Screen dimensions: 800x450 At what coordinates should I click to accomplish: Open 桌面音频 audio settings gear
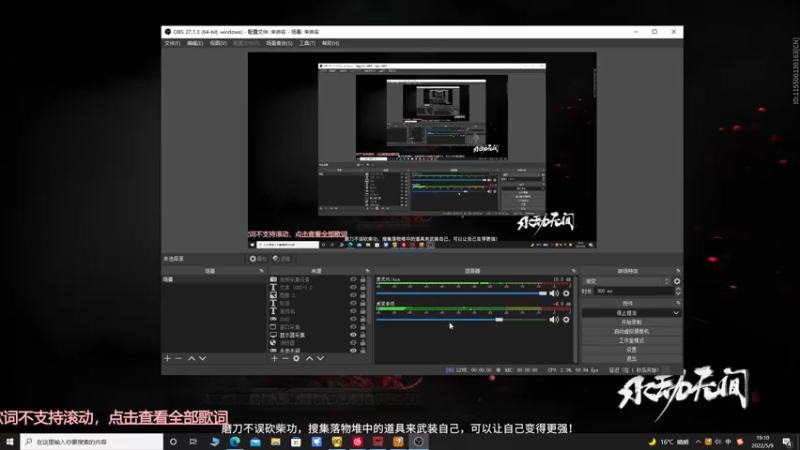pos(566,320)
